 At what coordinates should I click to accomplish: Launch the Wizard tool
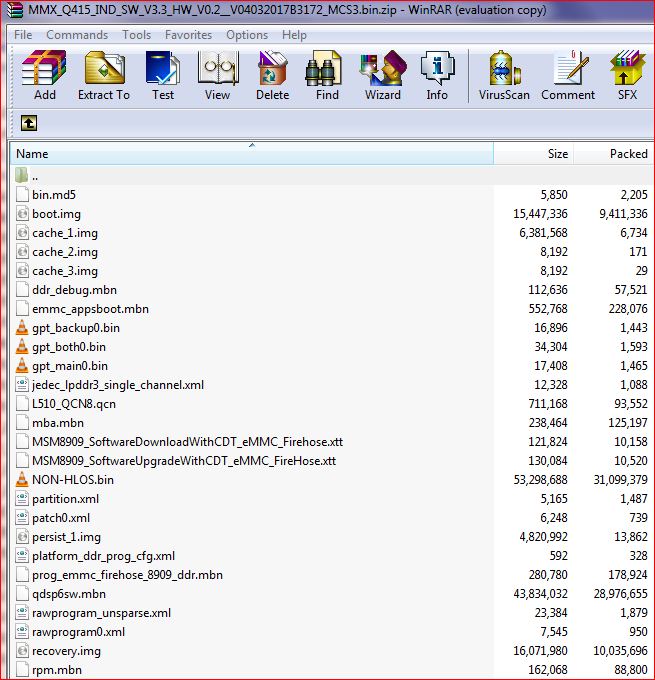coord(382,75)
